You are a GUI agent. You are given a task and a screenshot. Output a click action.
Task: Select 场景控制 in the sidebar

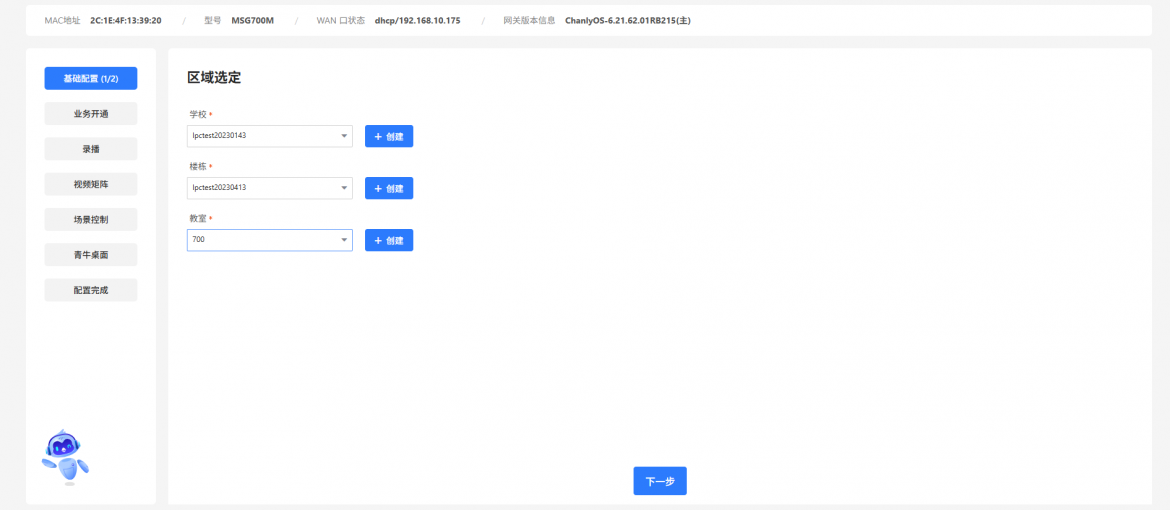(91, 219)
